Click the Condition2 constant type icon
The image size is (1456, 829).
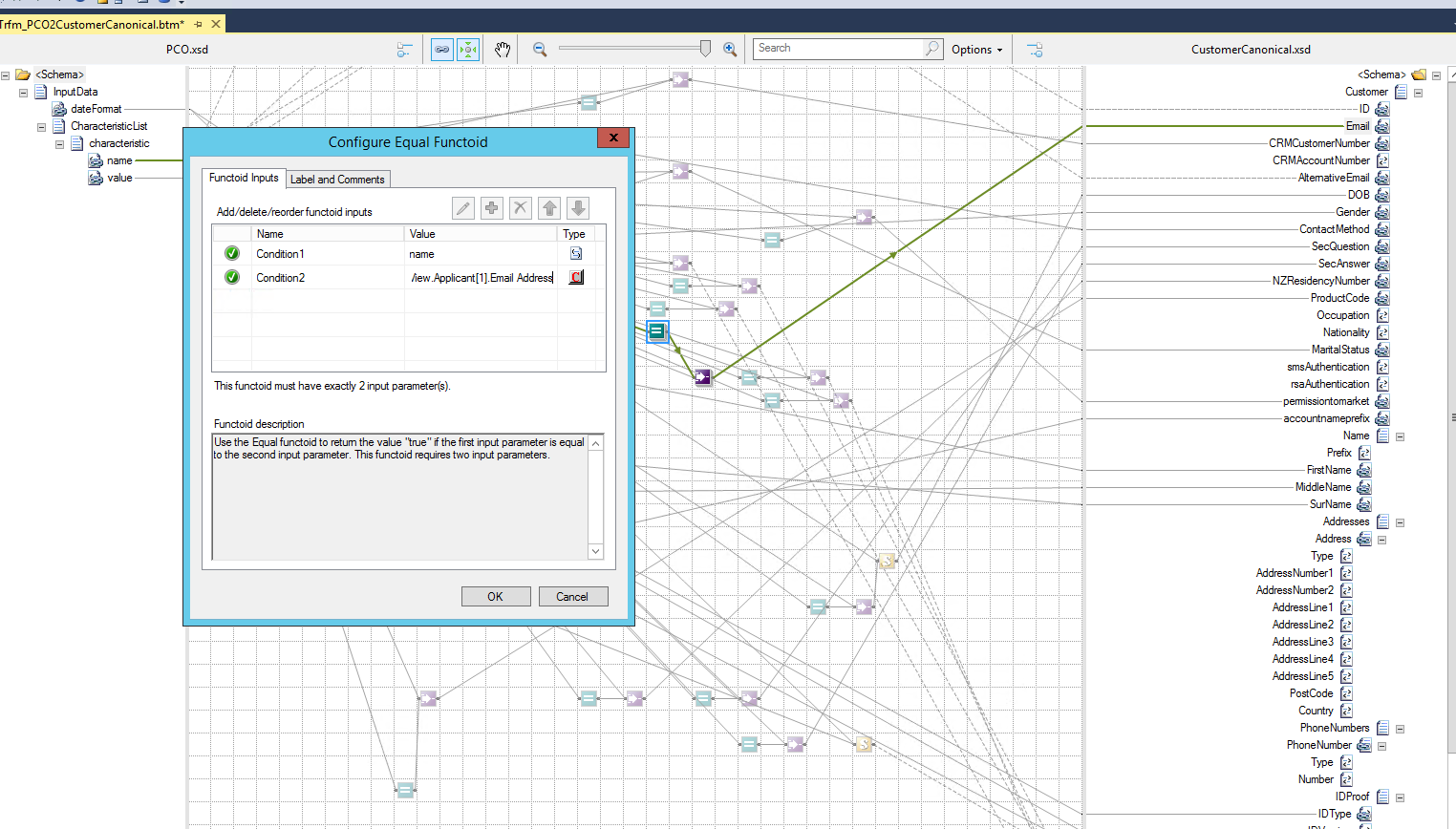(x=576, y=277)
